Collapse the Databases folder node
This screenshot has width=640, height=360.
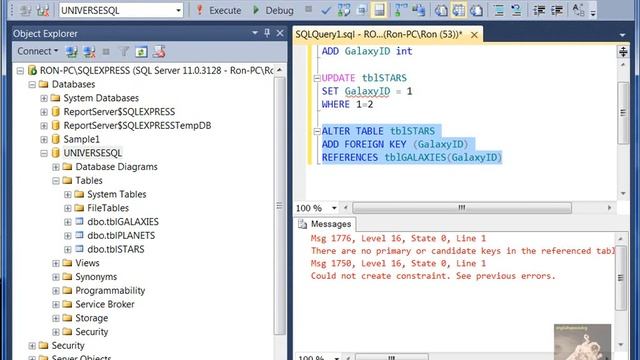[32, 84]
